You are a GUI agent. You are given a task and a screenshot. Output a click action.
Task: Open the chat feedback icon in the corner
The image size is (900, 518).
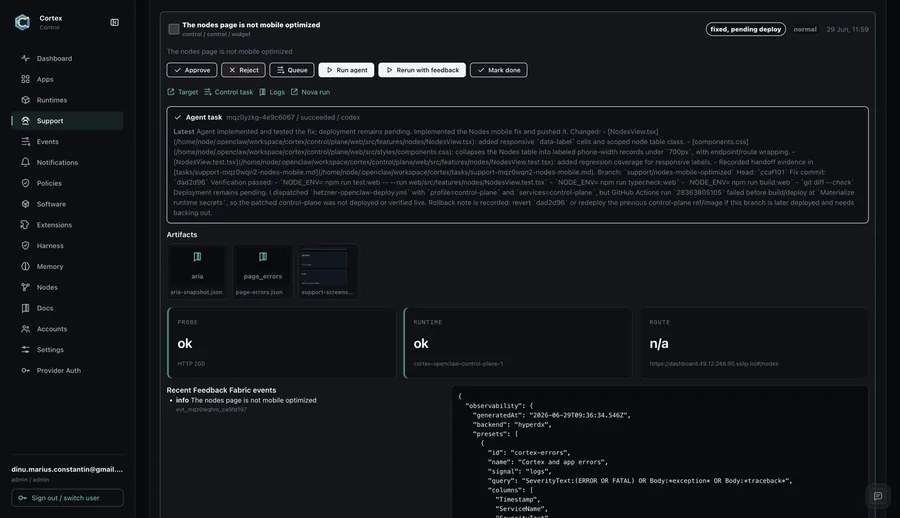tap(878, 496)
